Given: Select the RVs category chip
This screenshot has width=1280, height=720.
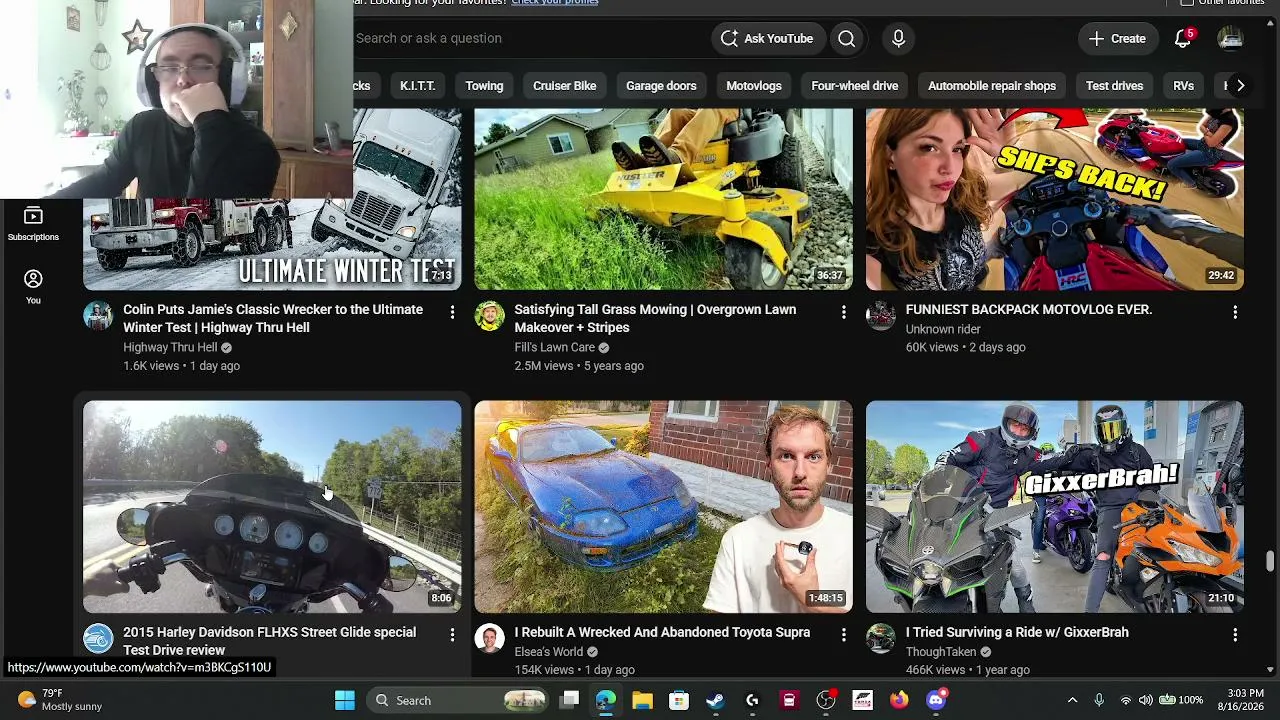Looking at the screenshot, I should click(x=1183, y=86).
